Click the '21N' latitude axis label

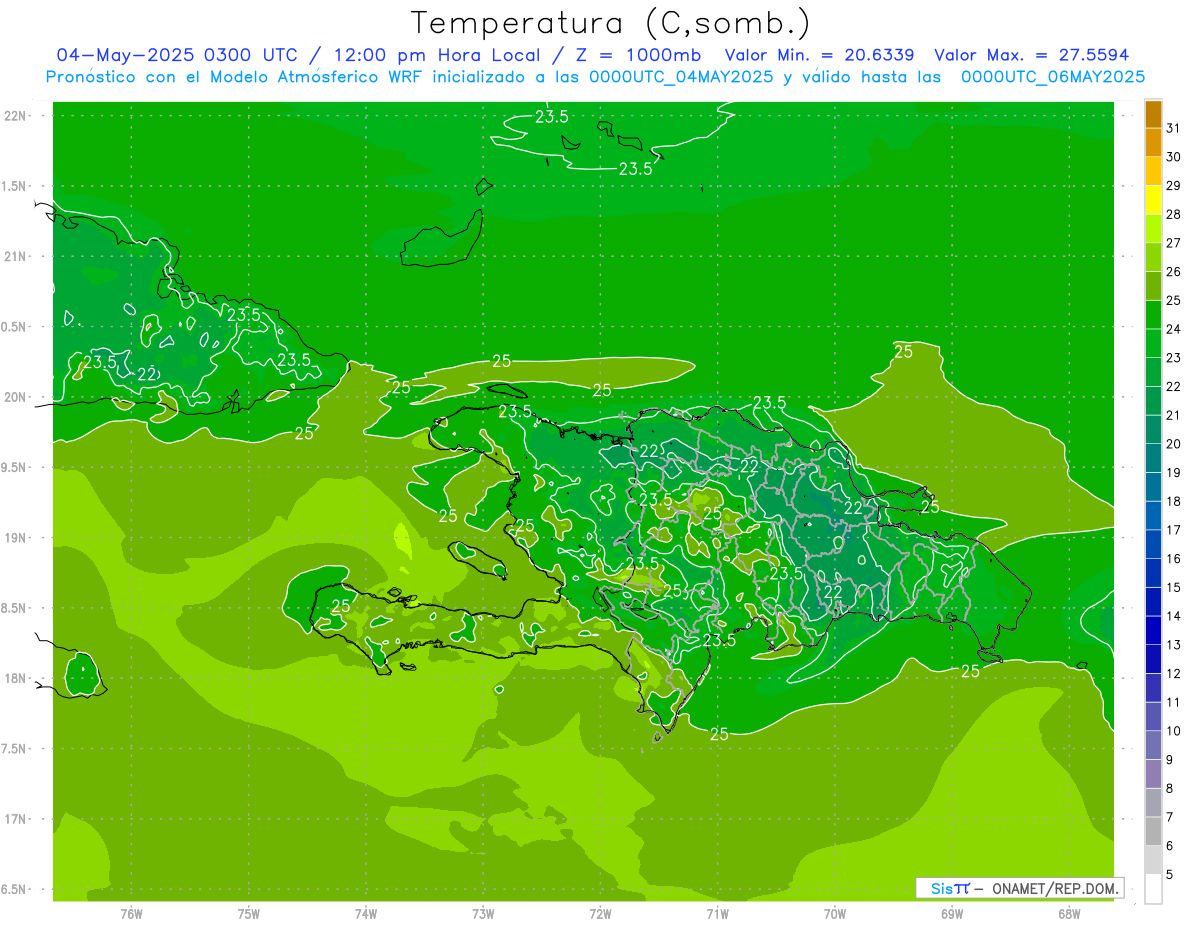pos(15,257)
